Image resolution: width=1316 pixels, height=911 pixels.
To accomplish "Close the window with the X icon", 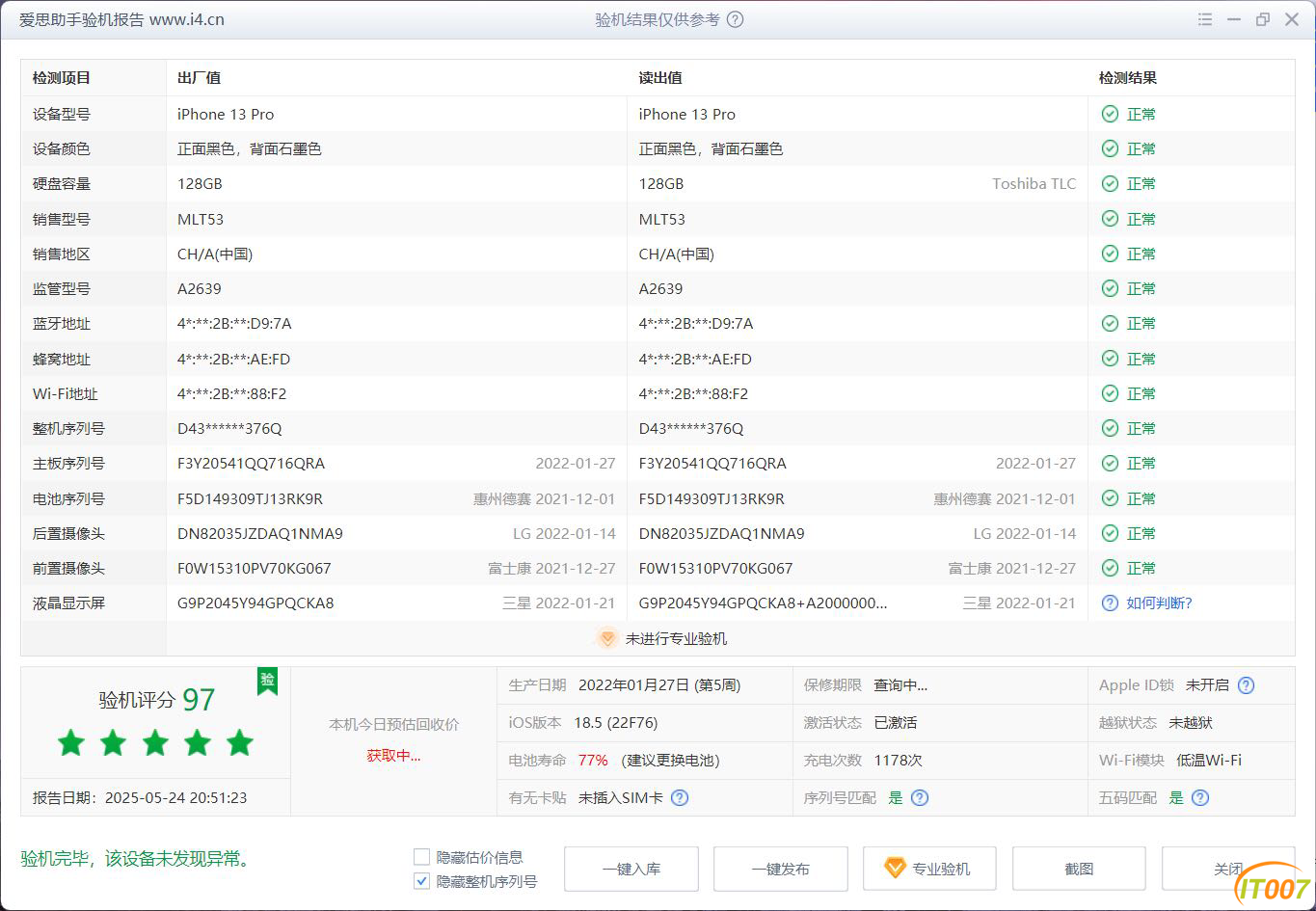I will click(1292, 19).
